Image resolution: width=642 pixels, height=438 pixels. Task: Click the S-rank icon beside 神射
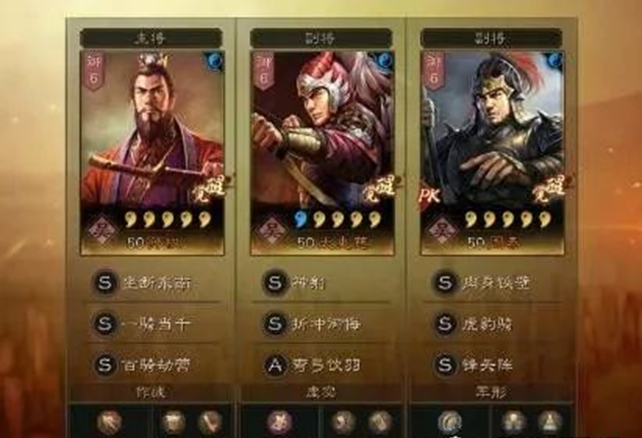(x=275, y=282)
